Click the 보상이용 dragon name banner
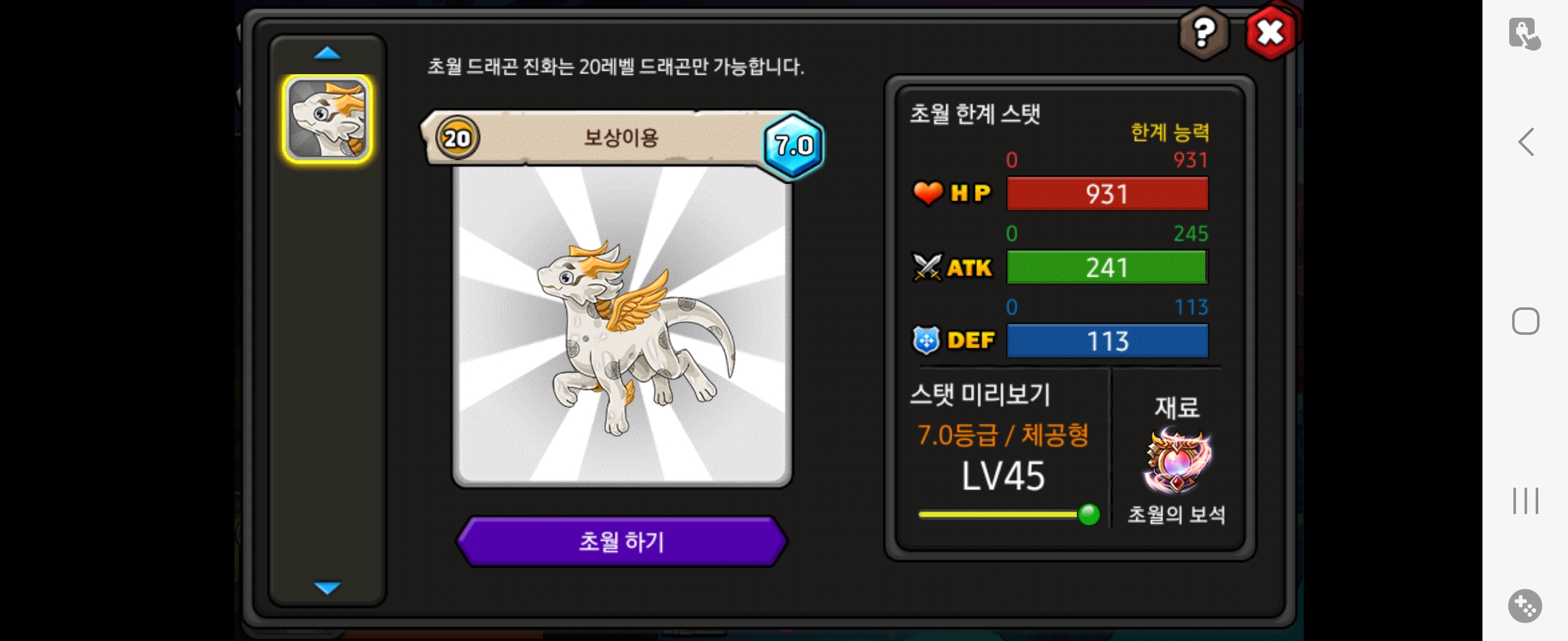This screenshot has width=1568, height=641. (621, 138)
